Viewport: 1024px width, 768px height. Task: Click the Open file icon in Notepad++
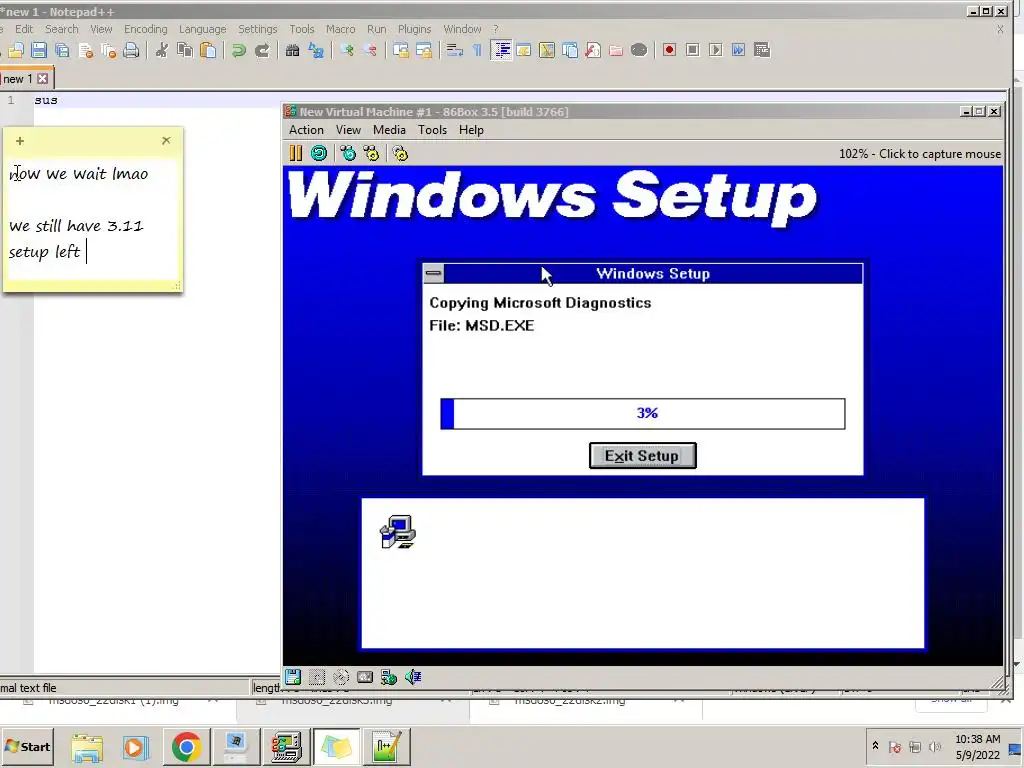pyautogui.click(x=16, y=50)
